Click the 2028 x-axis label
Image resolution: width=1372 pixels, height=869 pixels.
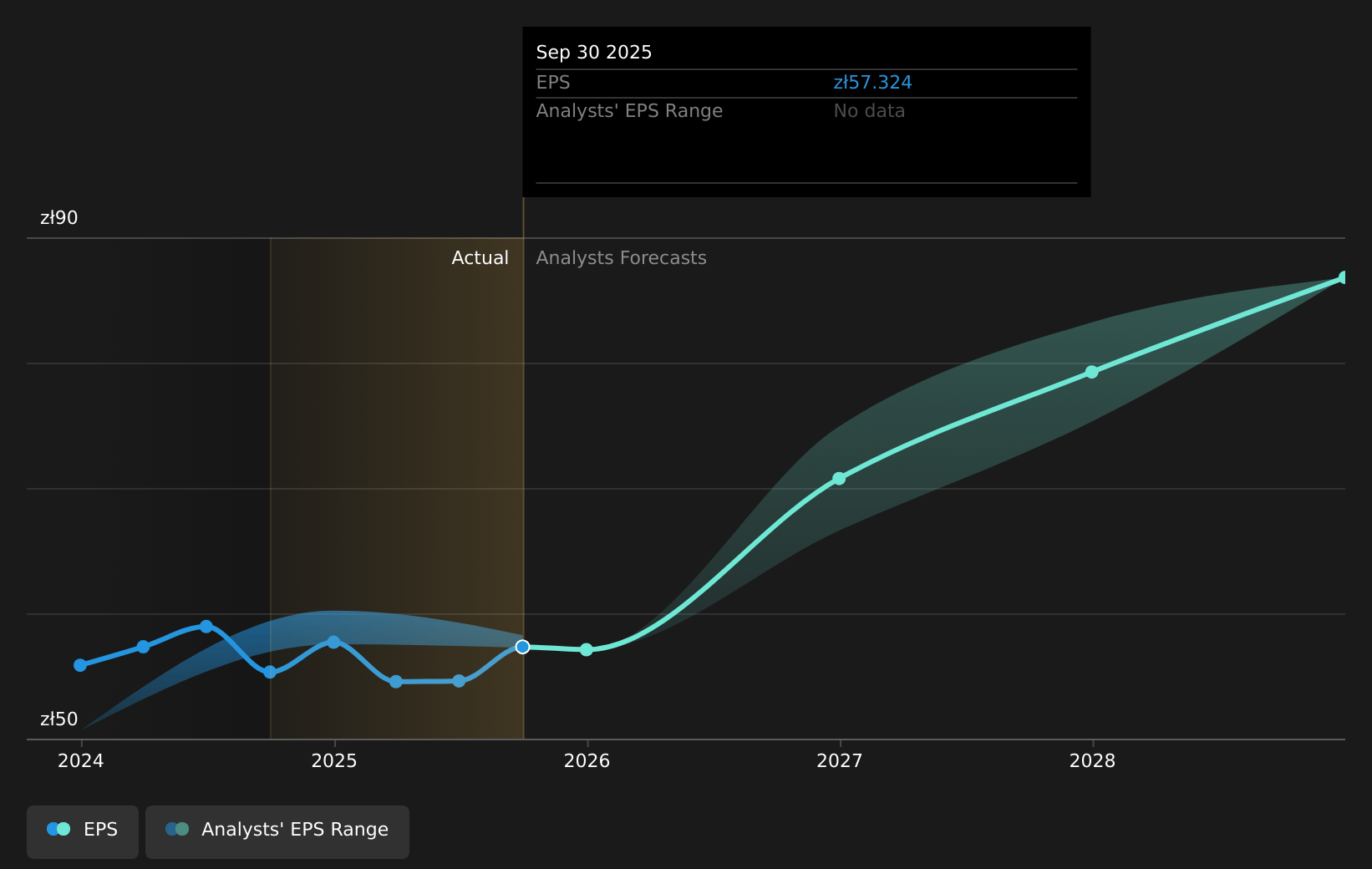click(1092, 760)
